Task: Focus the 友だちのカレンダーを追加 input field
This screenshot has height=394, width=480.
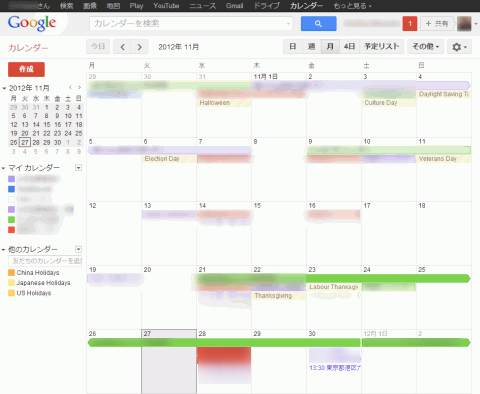Action: (45, 261)
